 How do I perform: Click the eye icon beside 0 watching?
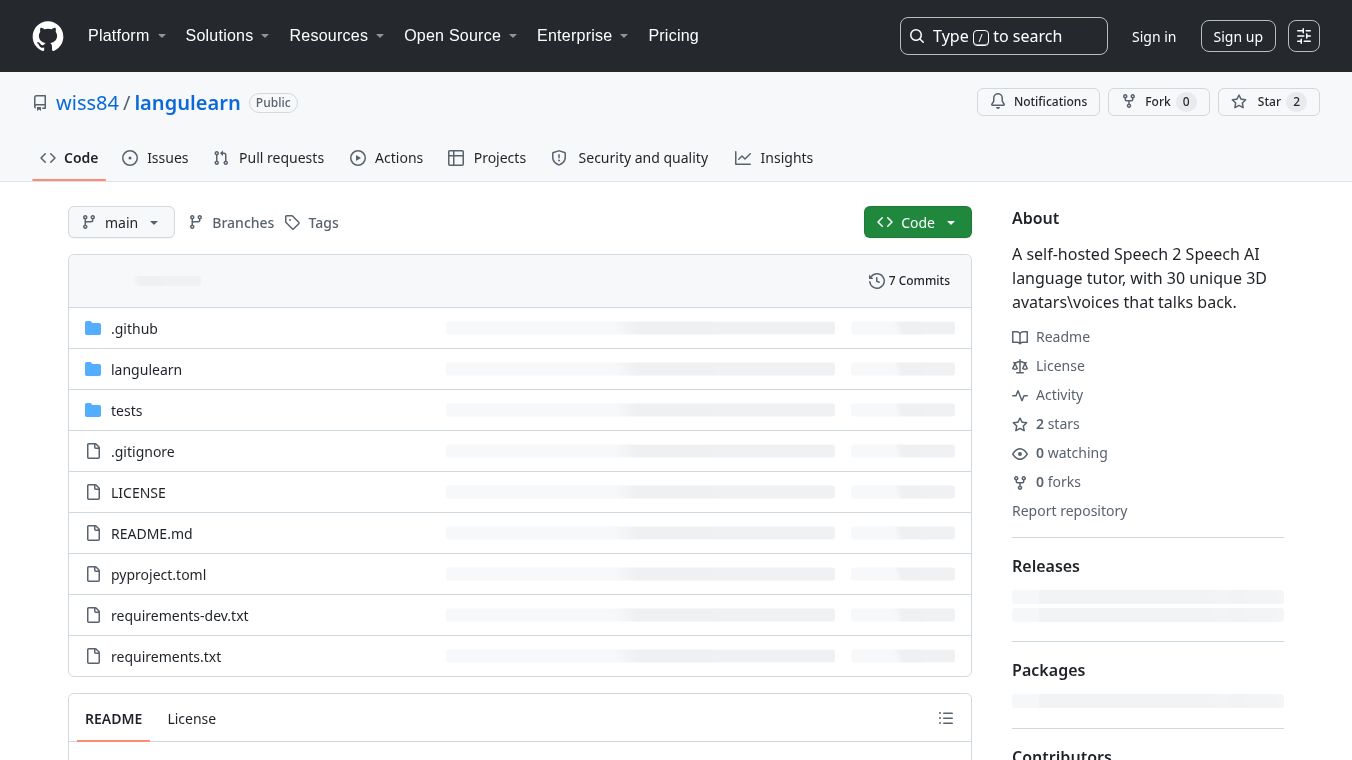[x=1020, y=453]
